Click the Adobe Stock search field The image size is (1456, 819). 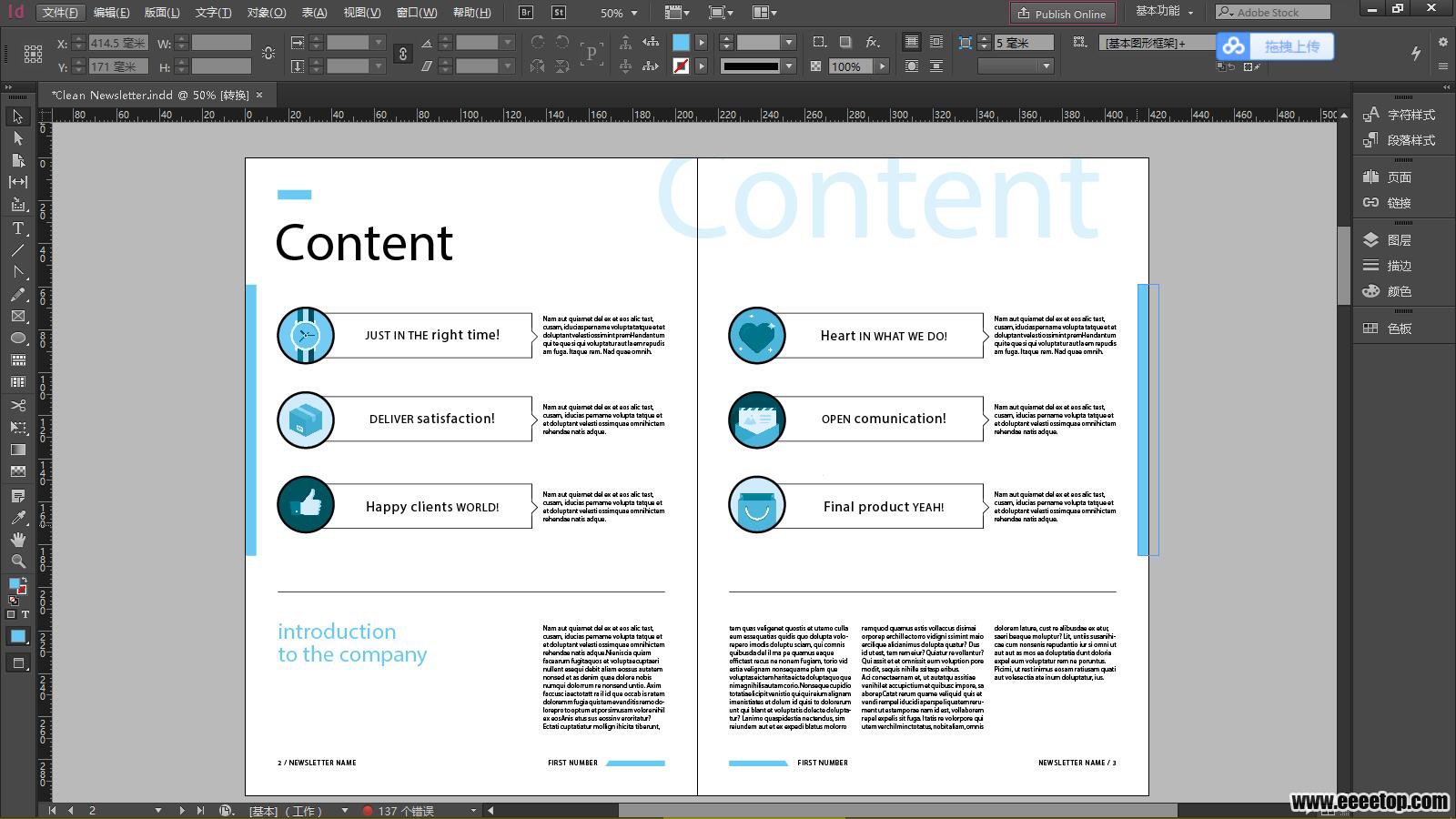(x=1273, y=12)
